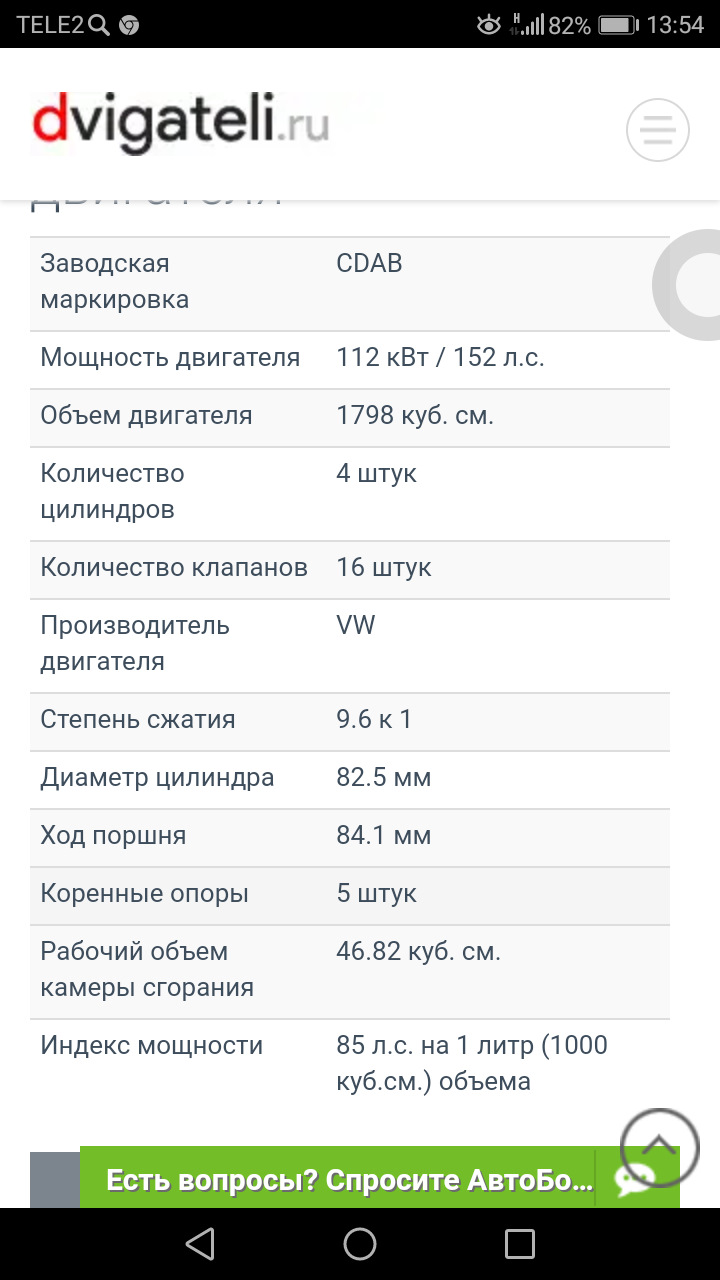Tap the eye comfort icon in the status bar
Image resolution: width=720 pixels, height=1280 pixels.
point(488,25)
